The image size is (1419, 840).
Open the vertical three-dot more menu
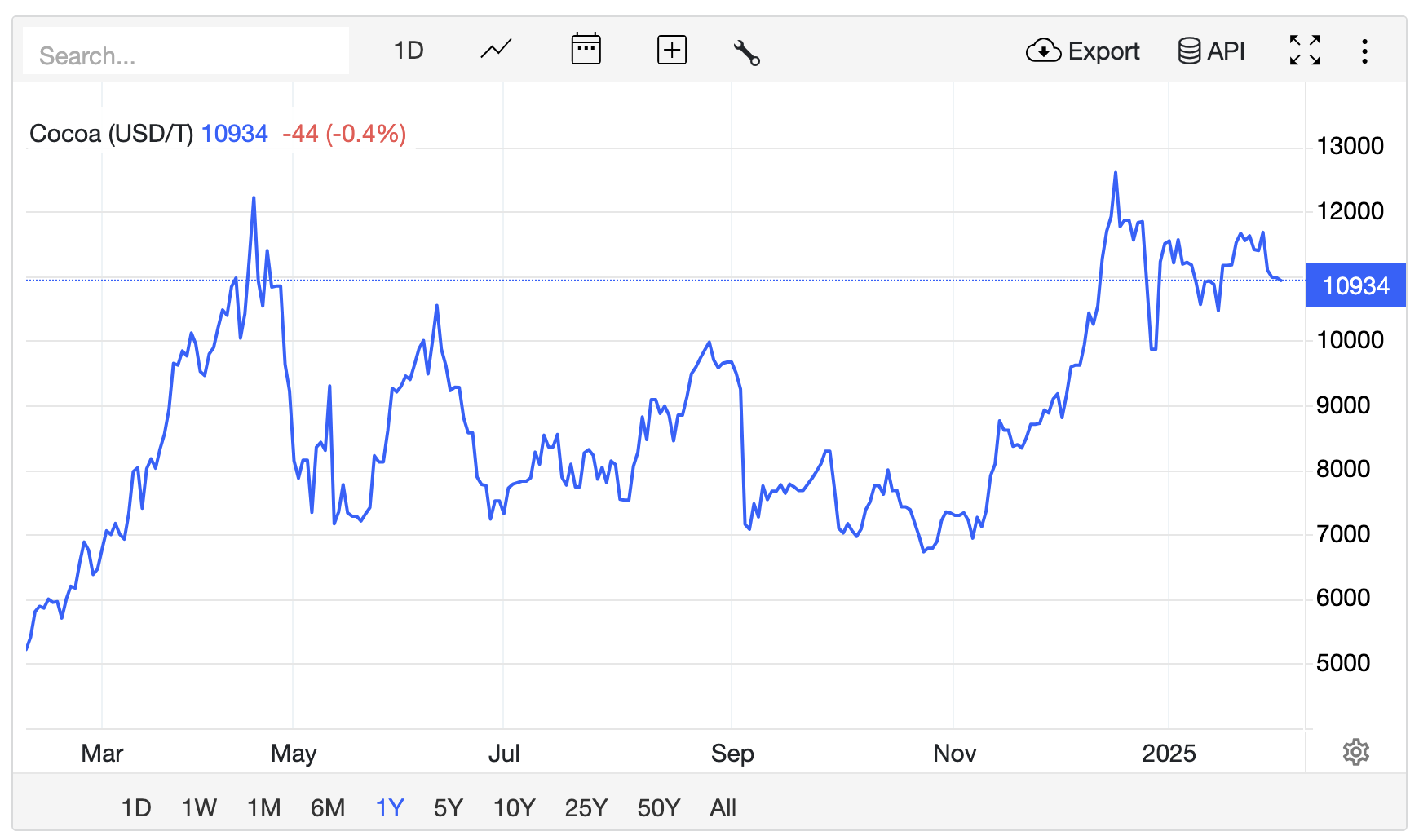1364,51
